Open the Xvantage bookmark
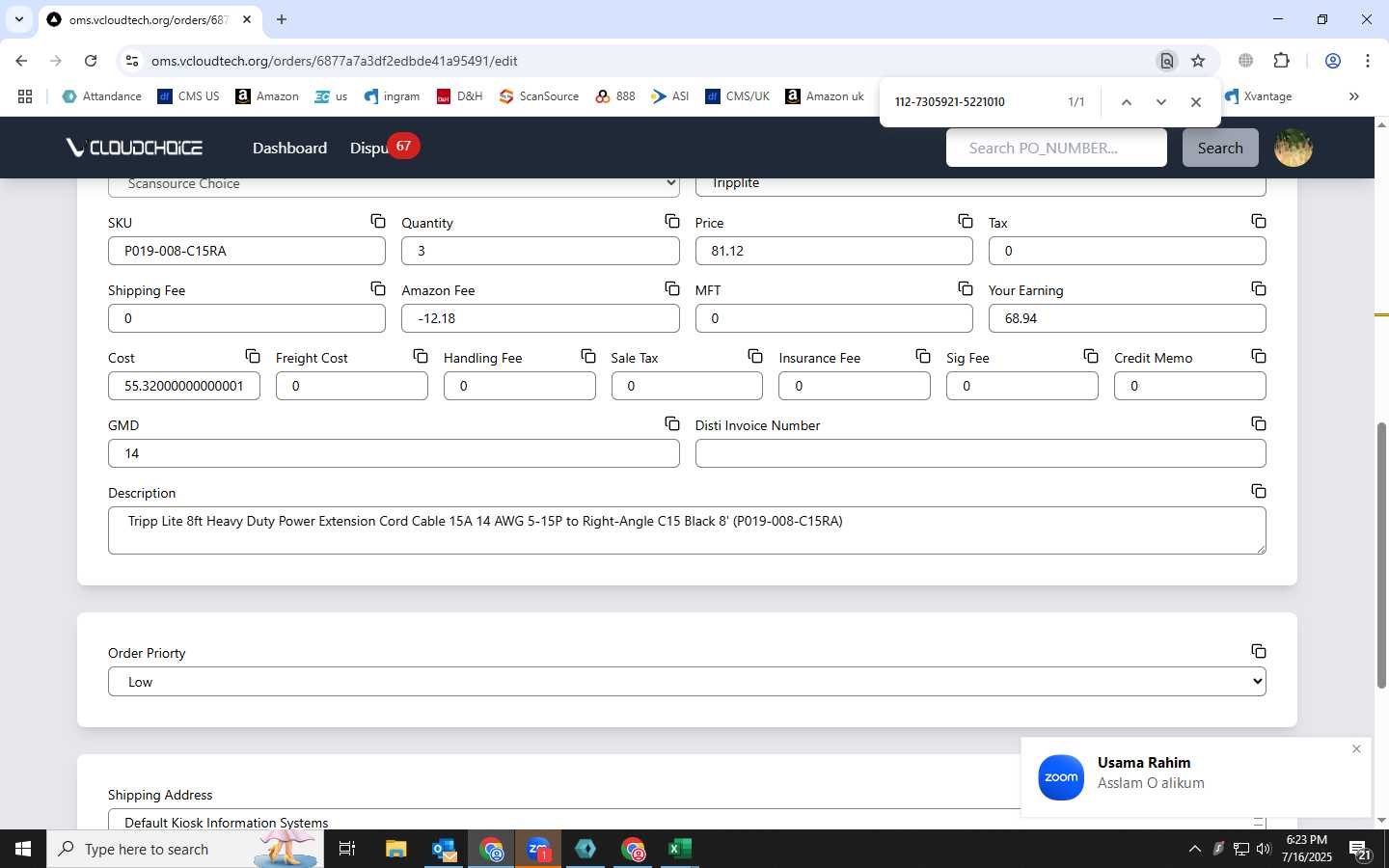 [x=1258, y=96]
